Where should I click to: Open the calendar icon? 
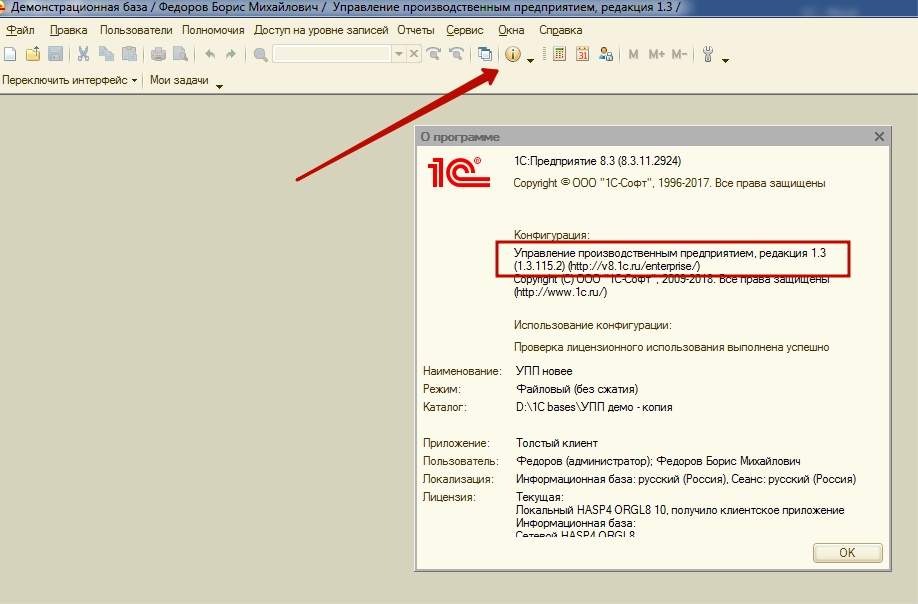[583, 54]
